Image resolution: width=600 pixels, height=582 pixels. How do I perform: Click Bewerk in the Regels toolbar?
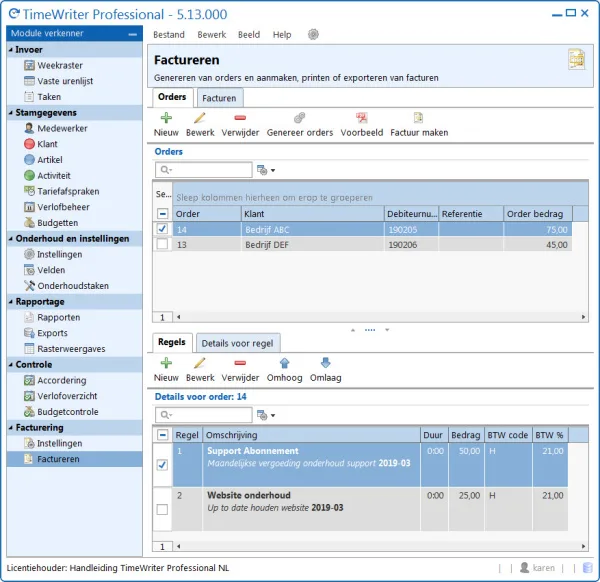(200, 370)
